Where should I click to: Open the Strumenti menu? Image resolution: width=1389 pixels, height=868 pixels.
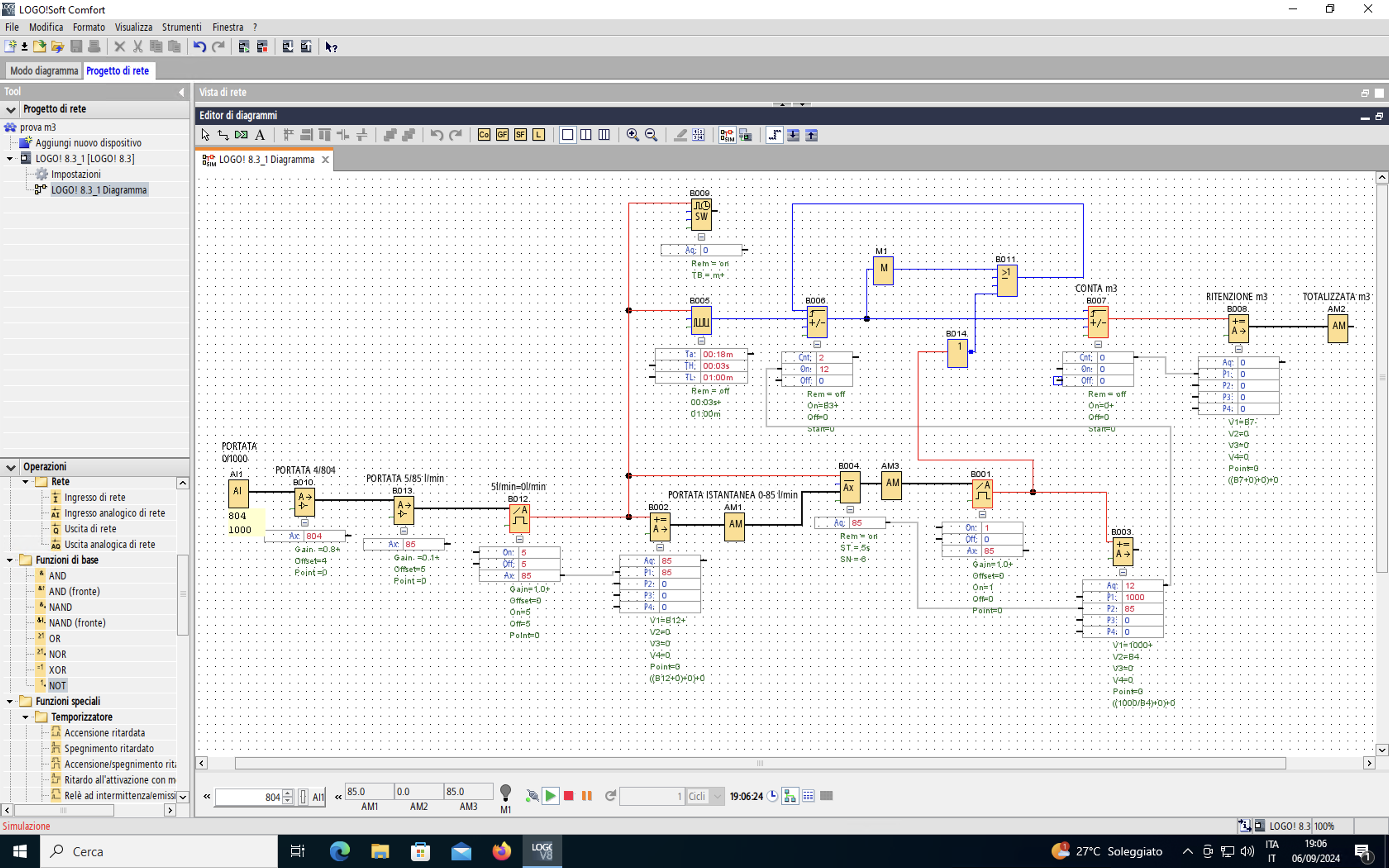tap(181, 27)
